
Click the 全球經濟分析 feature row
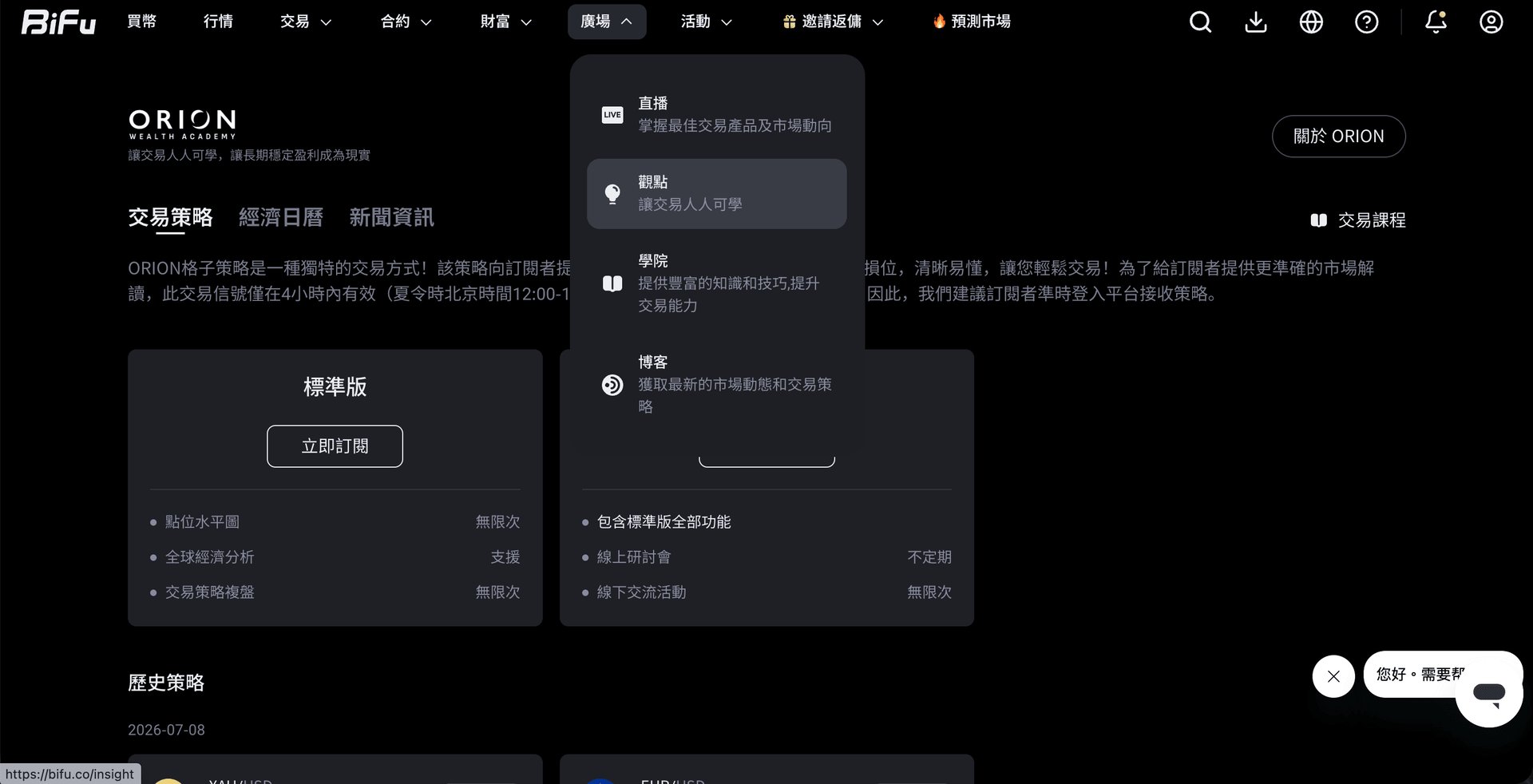(335, 557)
